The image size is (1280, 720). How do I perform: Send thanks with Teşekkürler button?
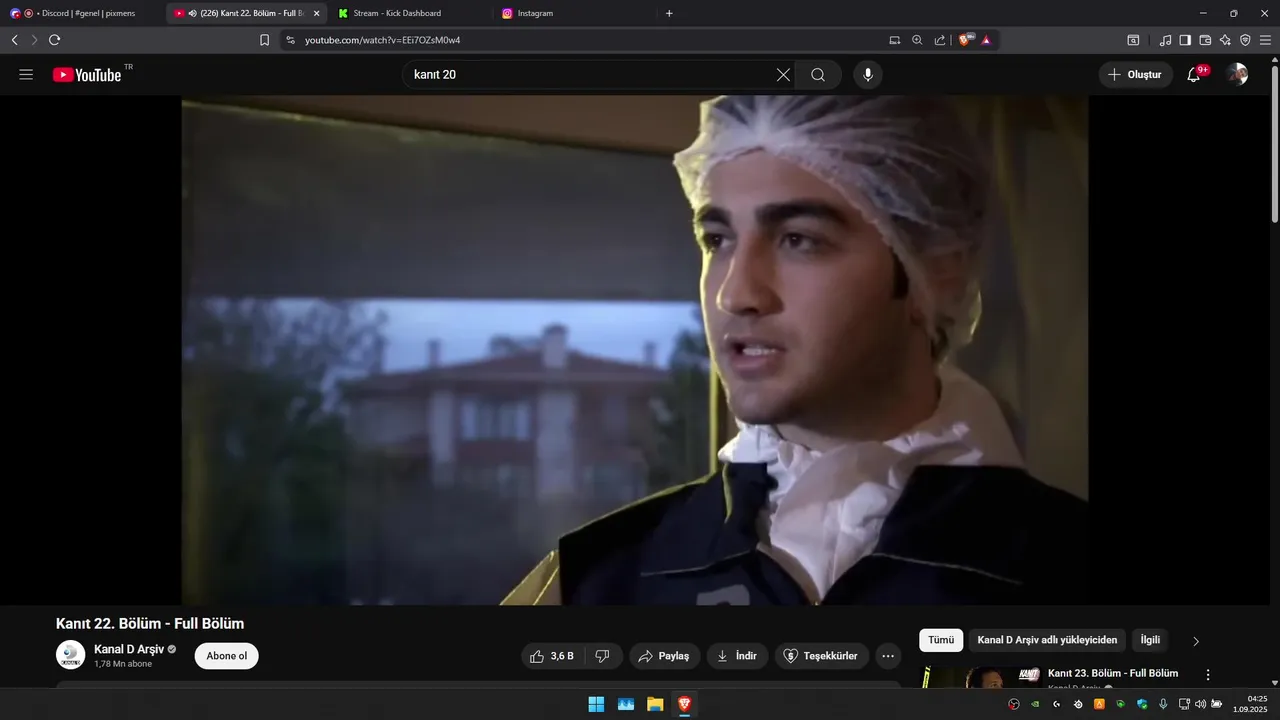click(821, 656)
